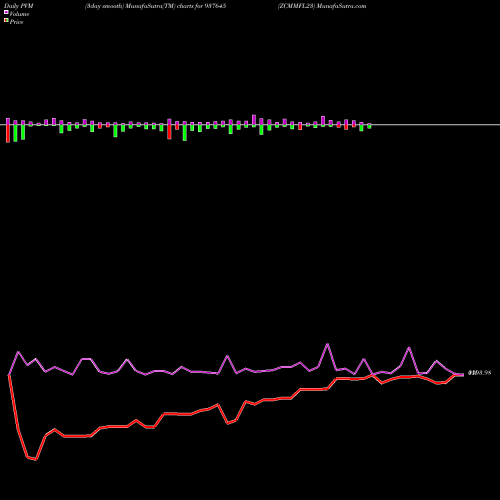Click the 'Daily PVM' chart title

[19, 6]
